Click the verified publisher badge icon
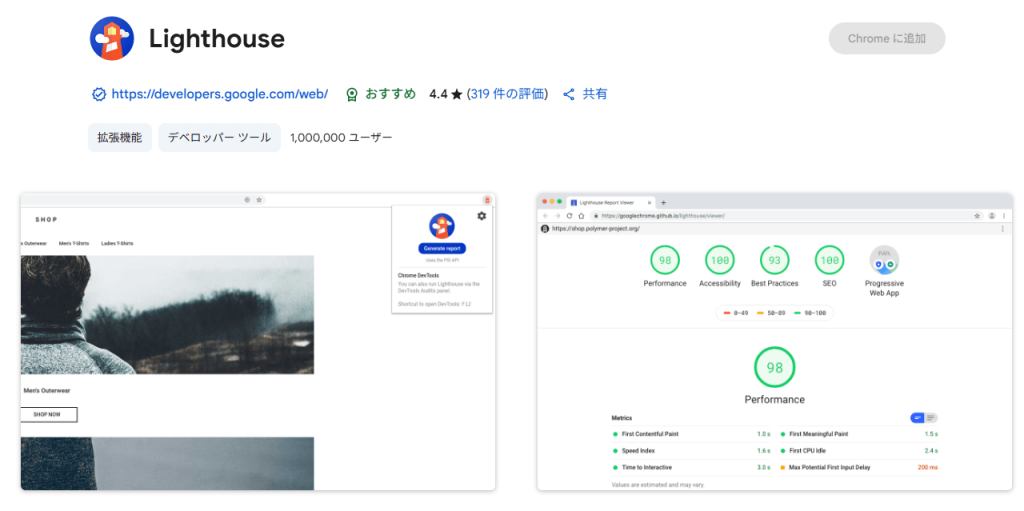Screen dimensions: 1024x511 [x=99, y=94]
